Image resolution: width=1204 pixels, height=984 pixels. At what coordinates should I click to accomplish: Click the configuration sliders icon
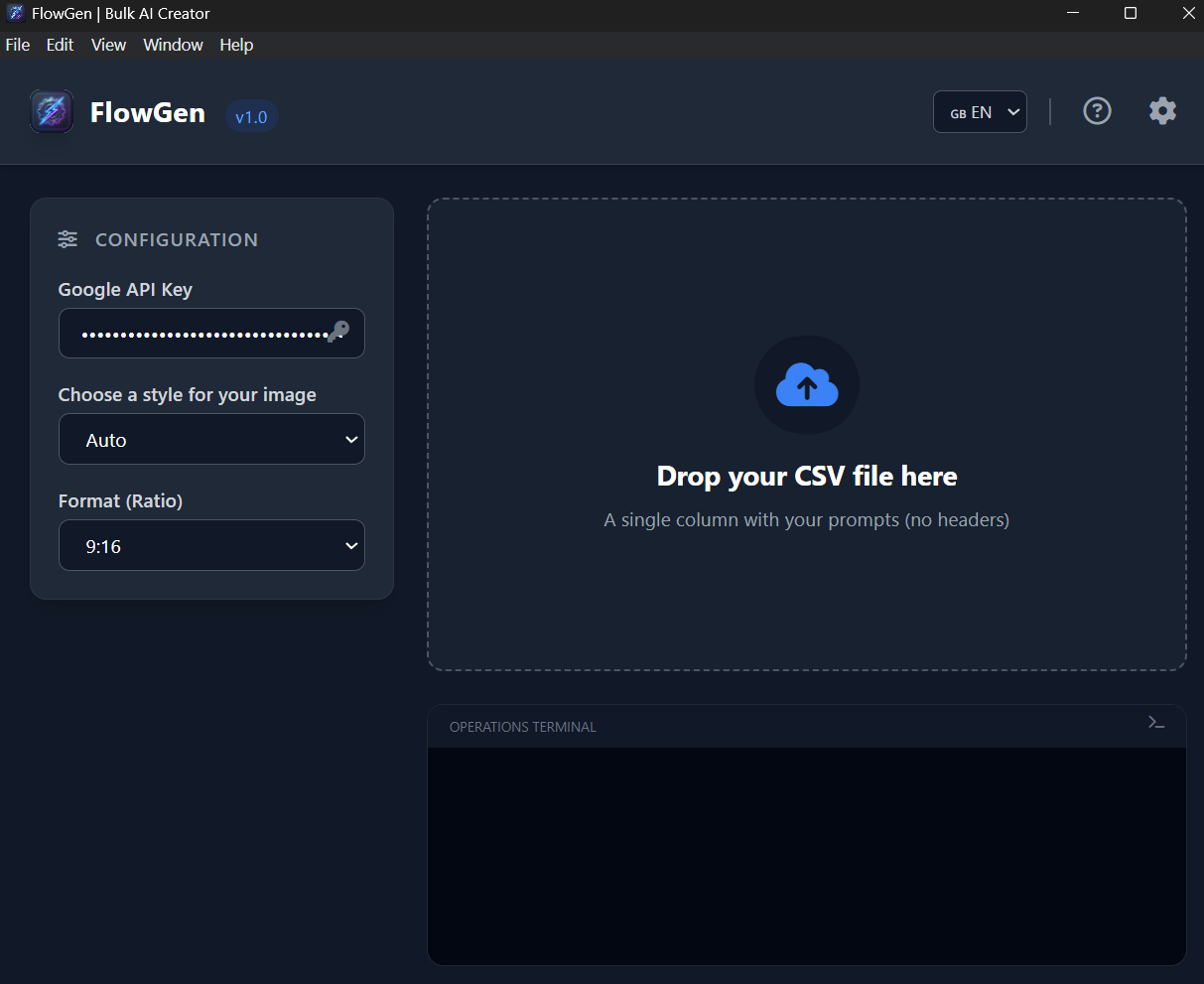(x=67, y=239)
